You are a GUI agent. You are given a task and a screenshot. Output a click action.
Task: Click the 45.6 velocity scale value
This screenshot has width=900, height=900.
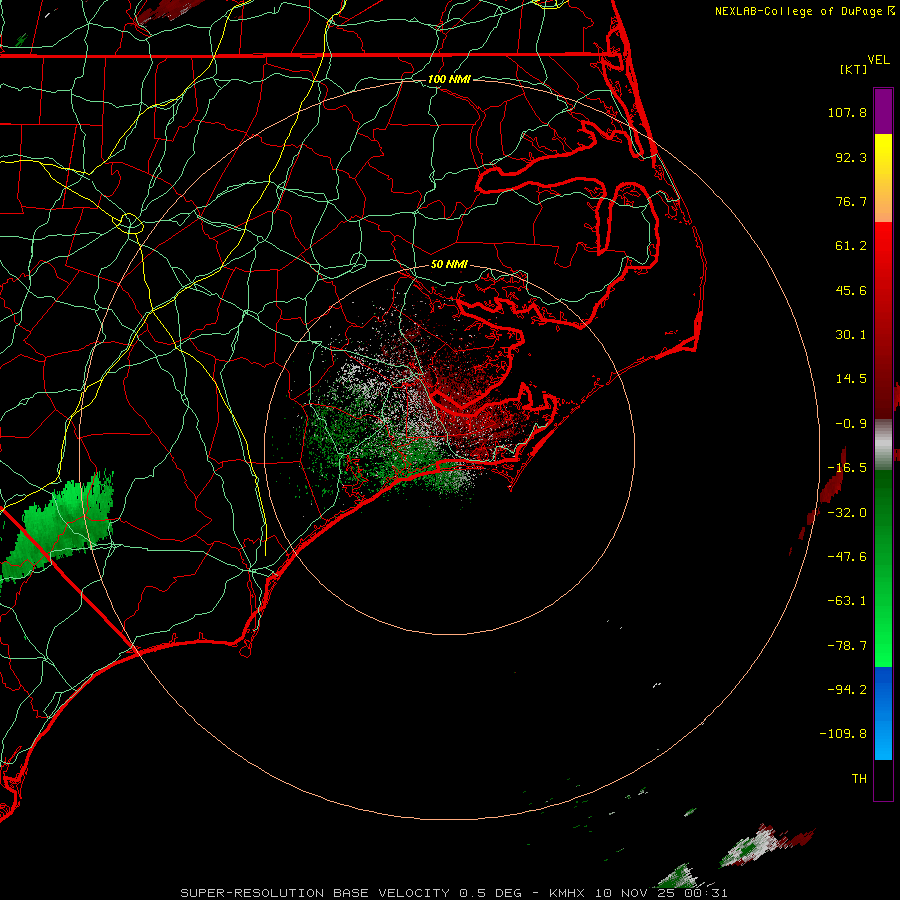click(x=851, y=290)
